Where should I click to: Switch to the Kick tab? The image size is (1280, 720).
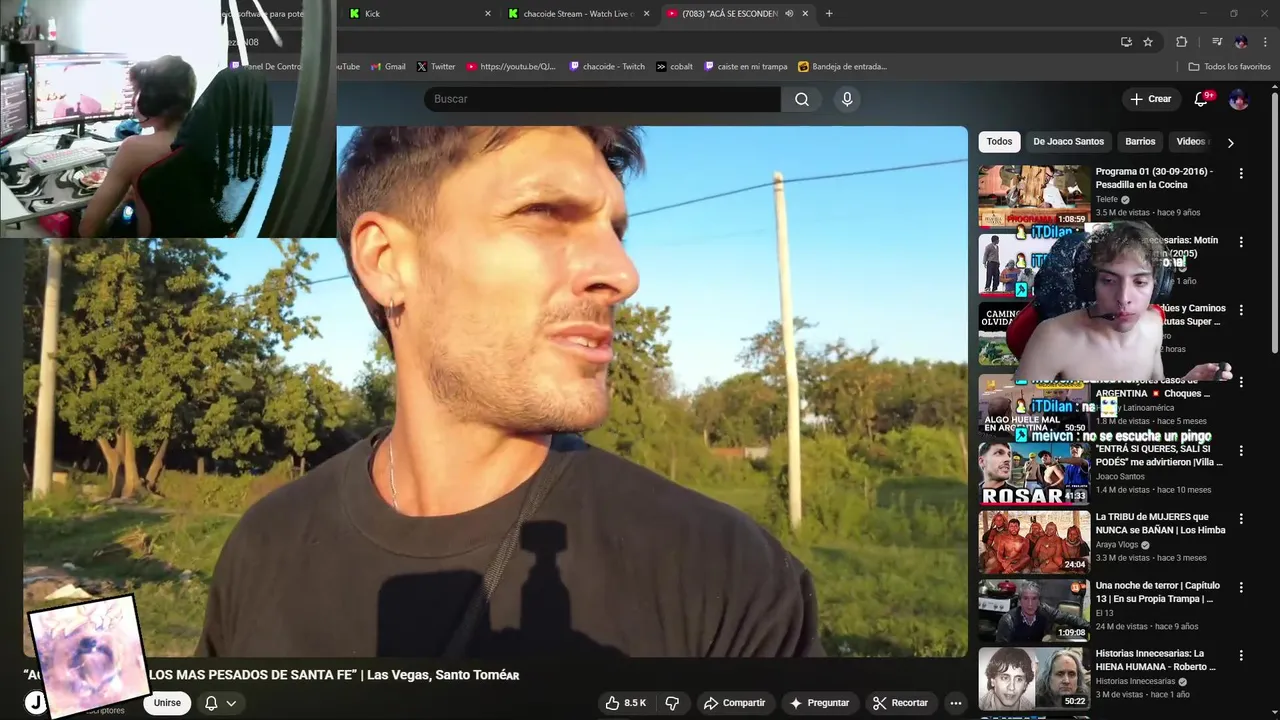(418, 13)
